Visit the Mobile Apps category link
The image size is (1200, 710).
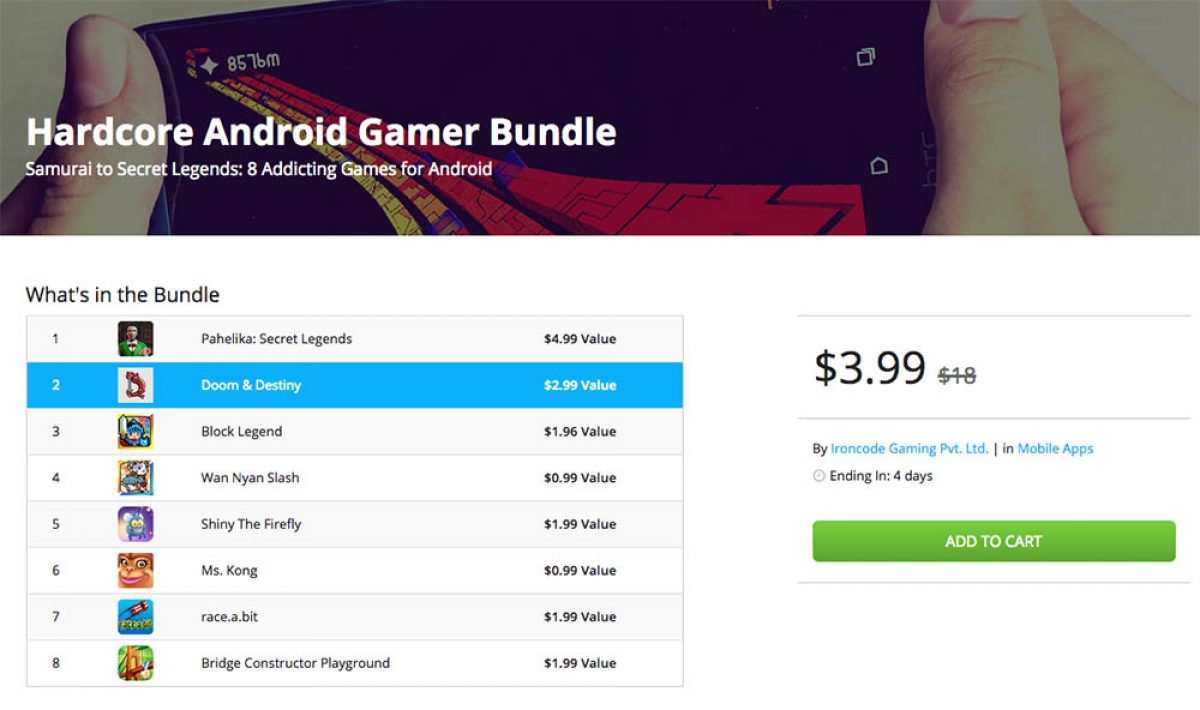tap(1055, 449)
